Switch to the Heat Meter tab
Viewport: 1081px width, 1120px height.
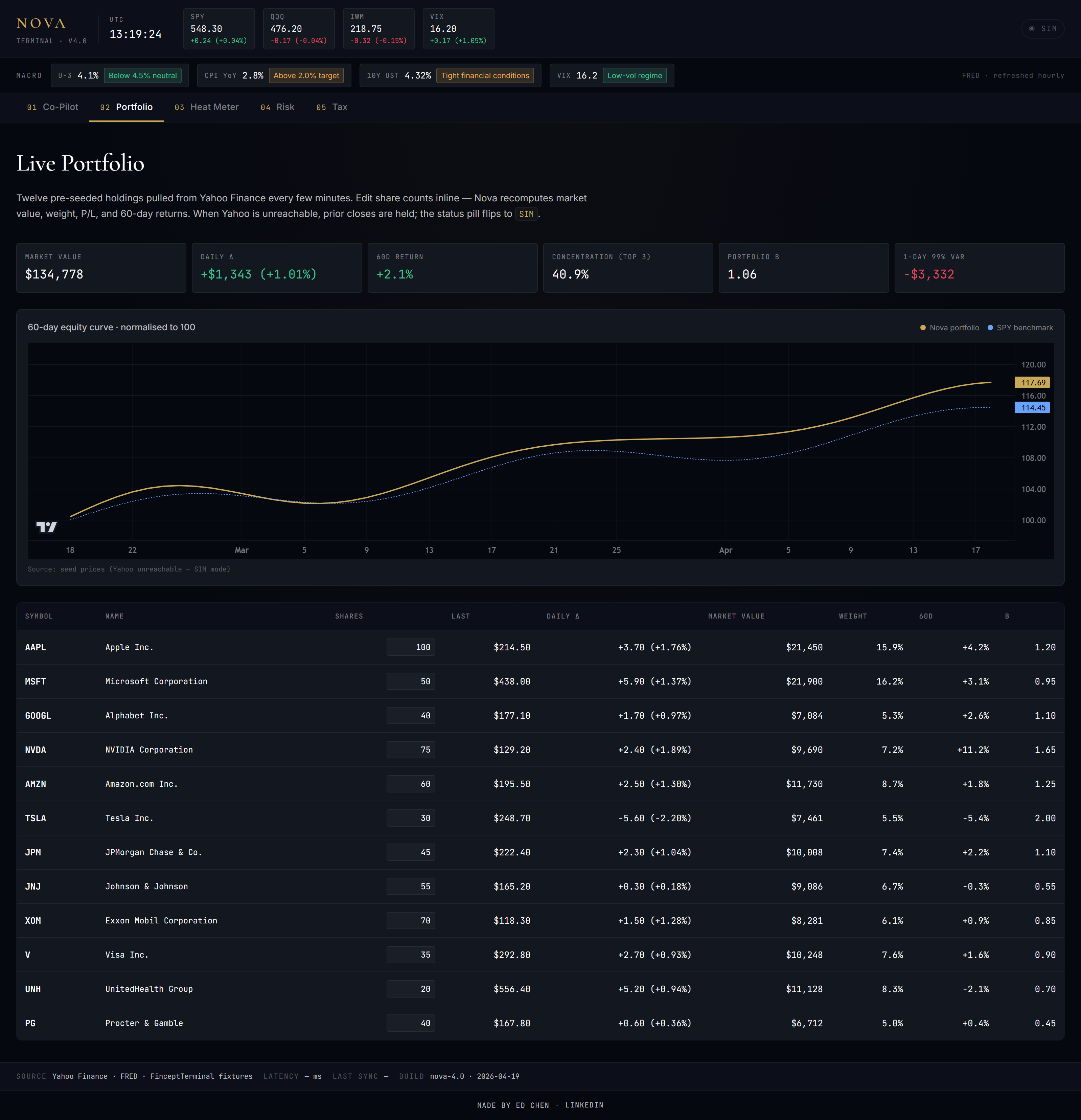pyautogui.click(x=206, y=107)
